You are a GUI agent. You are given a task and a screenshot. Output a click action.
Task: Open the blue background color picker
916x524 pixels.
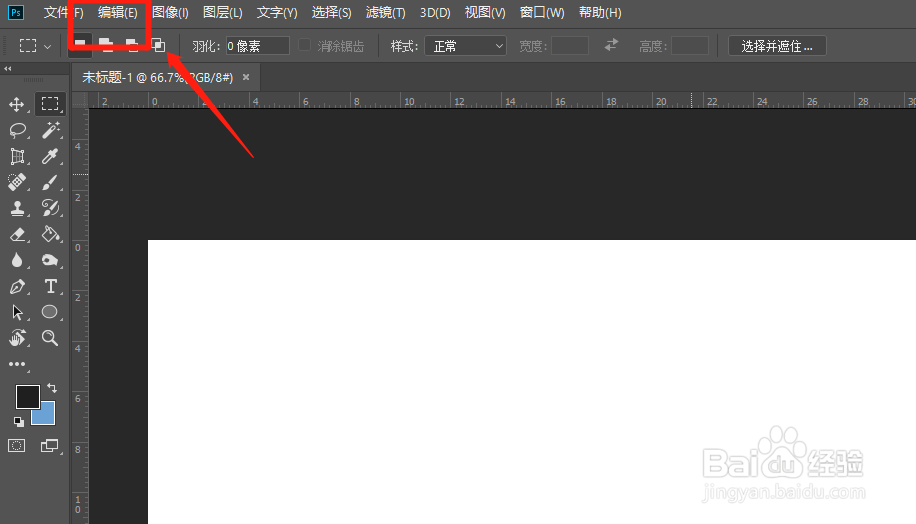[x=47, y=416]
